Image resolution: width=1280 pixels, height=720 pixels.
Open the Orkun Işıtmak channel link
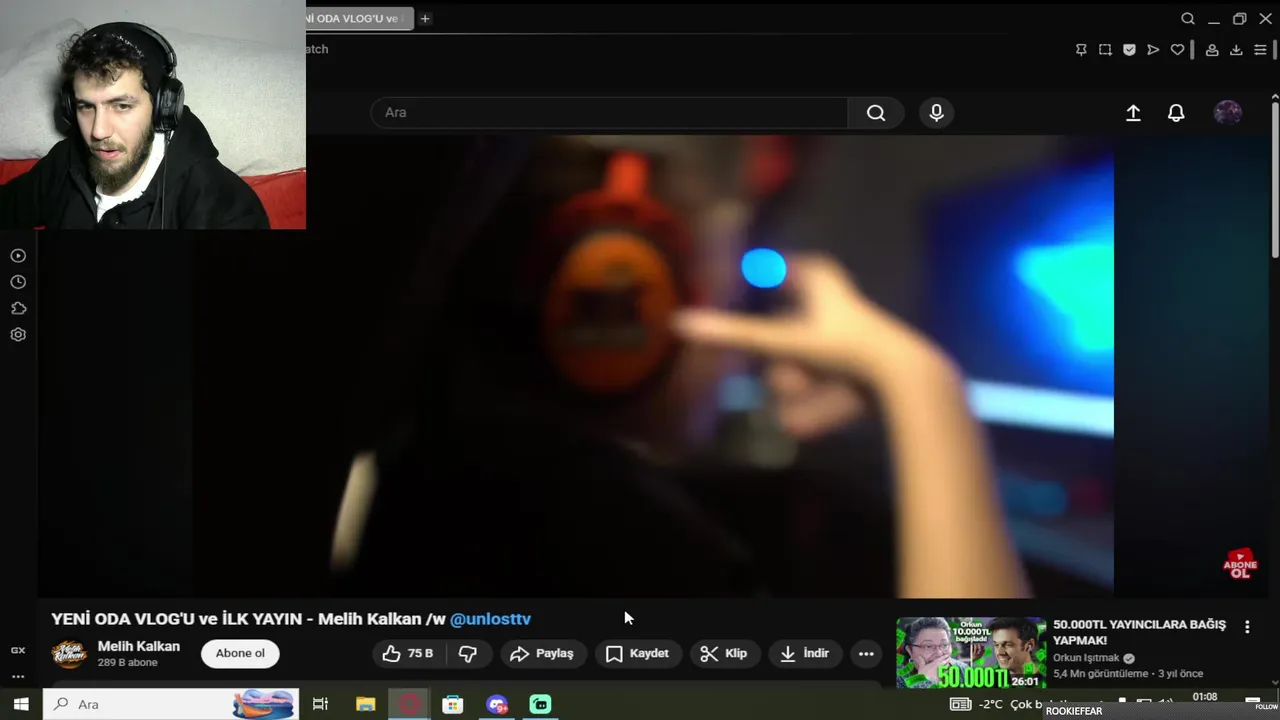(1087, 658)
